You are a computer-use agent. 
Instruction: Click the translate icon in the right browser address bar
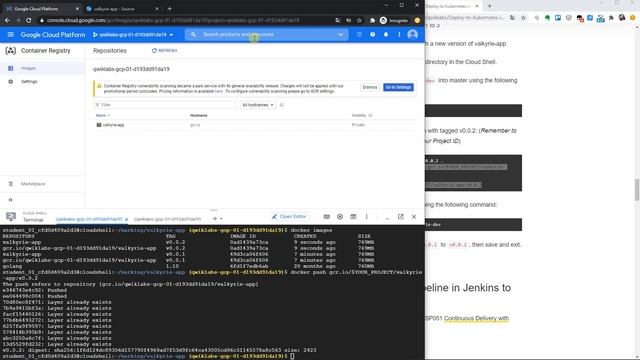[512, 18]
